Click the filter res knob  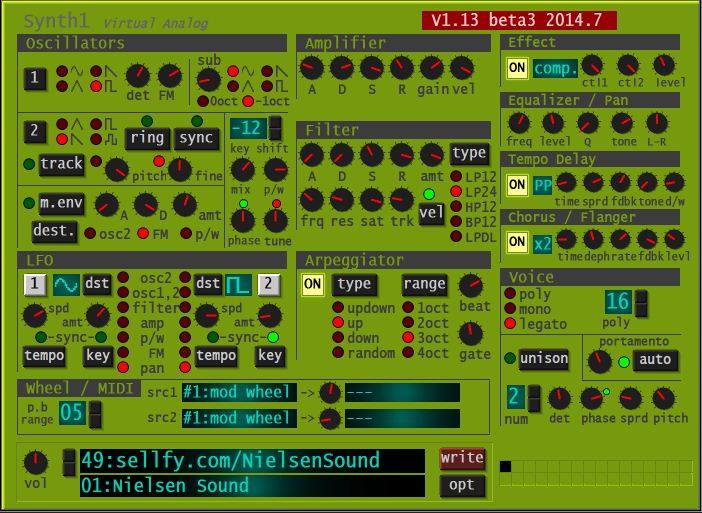pyautogui.click(x=342, y=200)
